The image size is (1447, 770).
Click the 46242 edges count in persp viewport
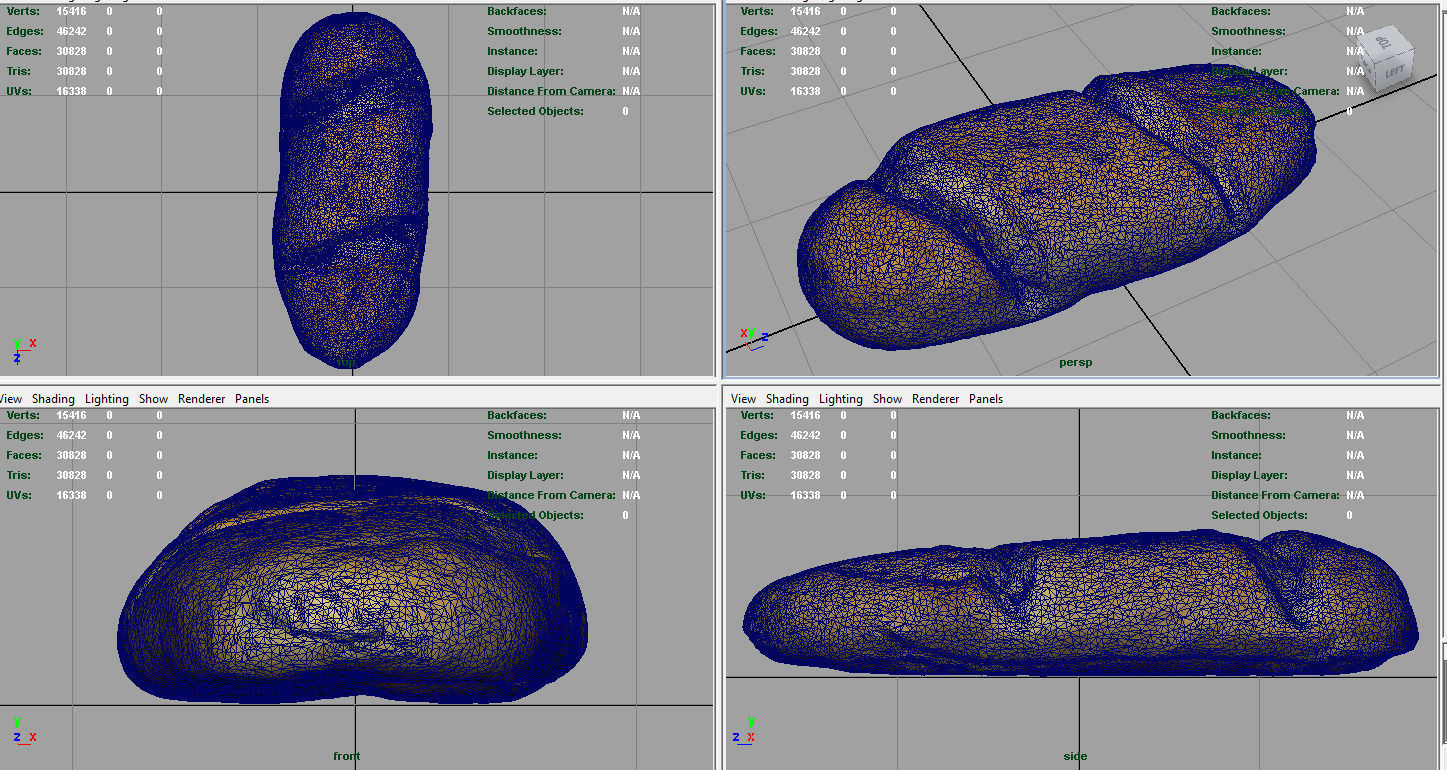click(805, 31)
